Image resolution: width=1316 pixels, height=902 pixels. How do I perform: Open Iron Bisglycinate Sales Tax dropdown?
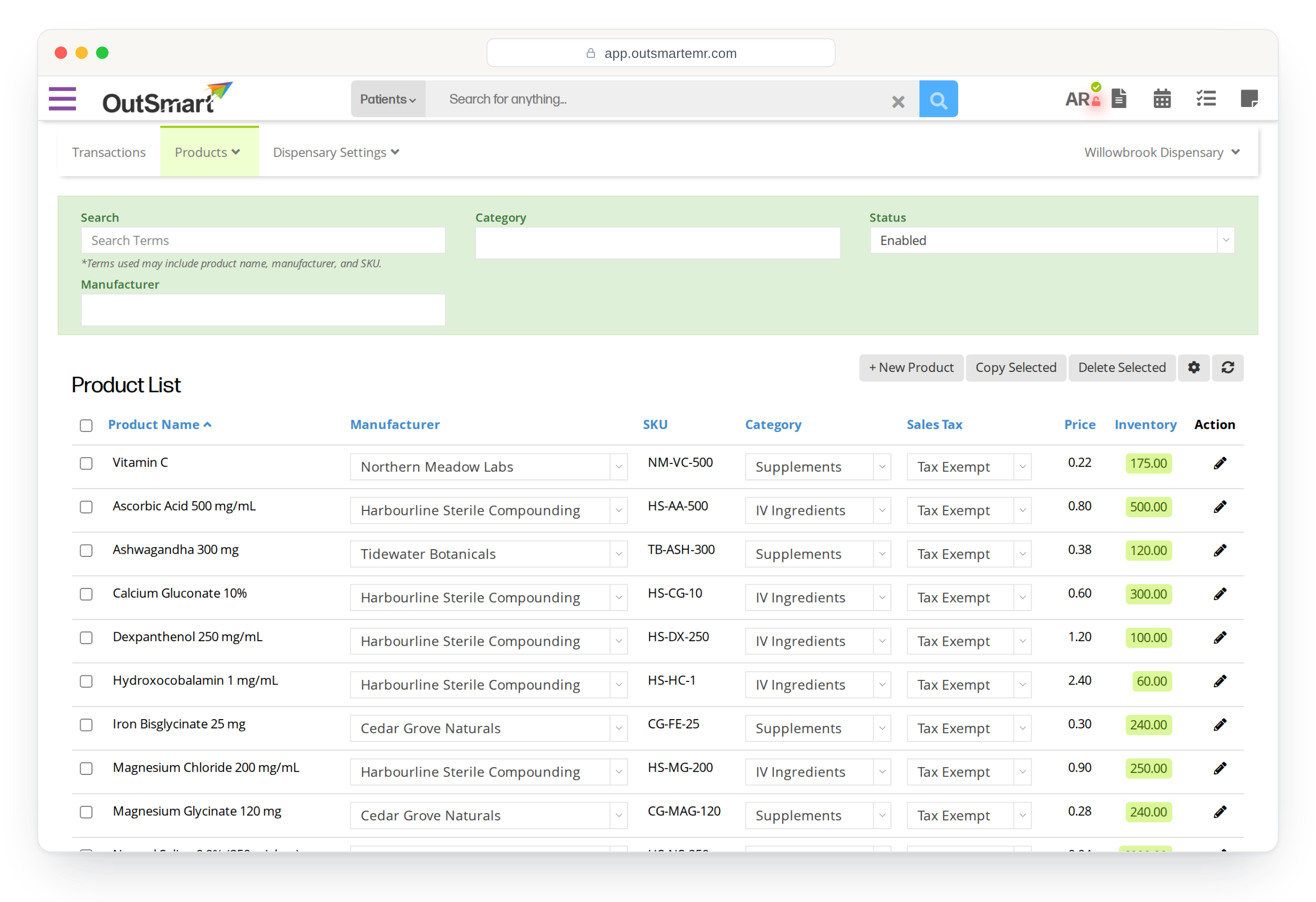tap(969, 729)
